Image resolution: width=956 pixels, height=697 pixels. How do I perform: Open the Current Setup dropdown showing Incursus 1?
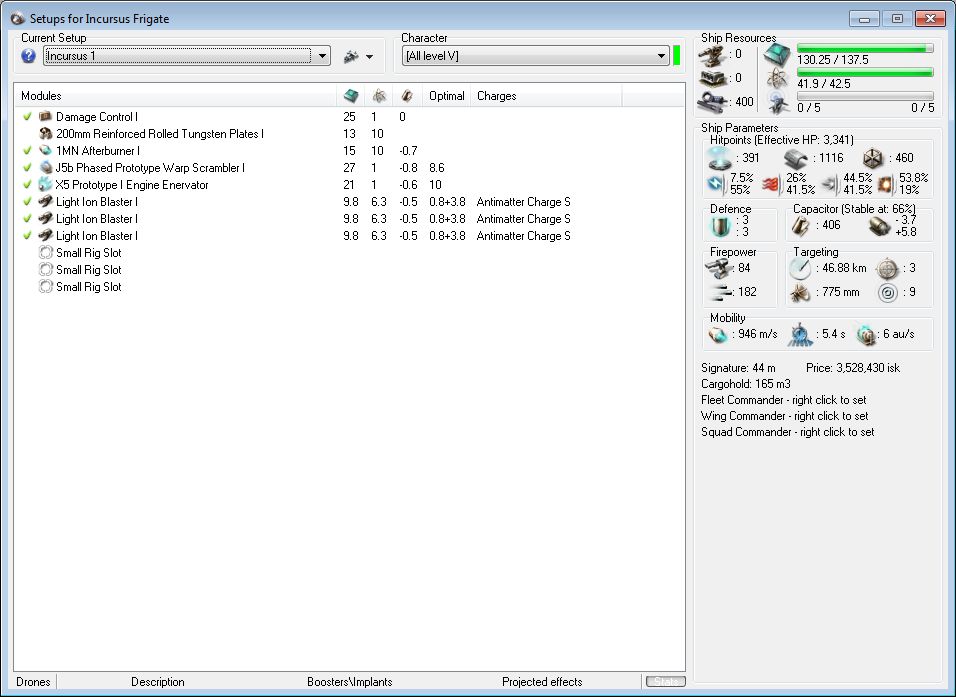pos(187,56)
